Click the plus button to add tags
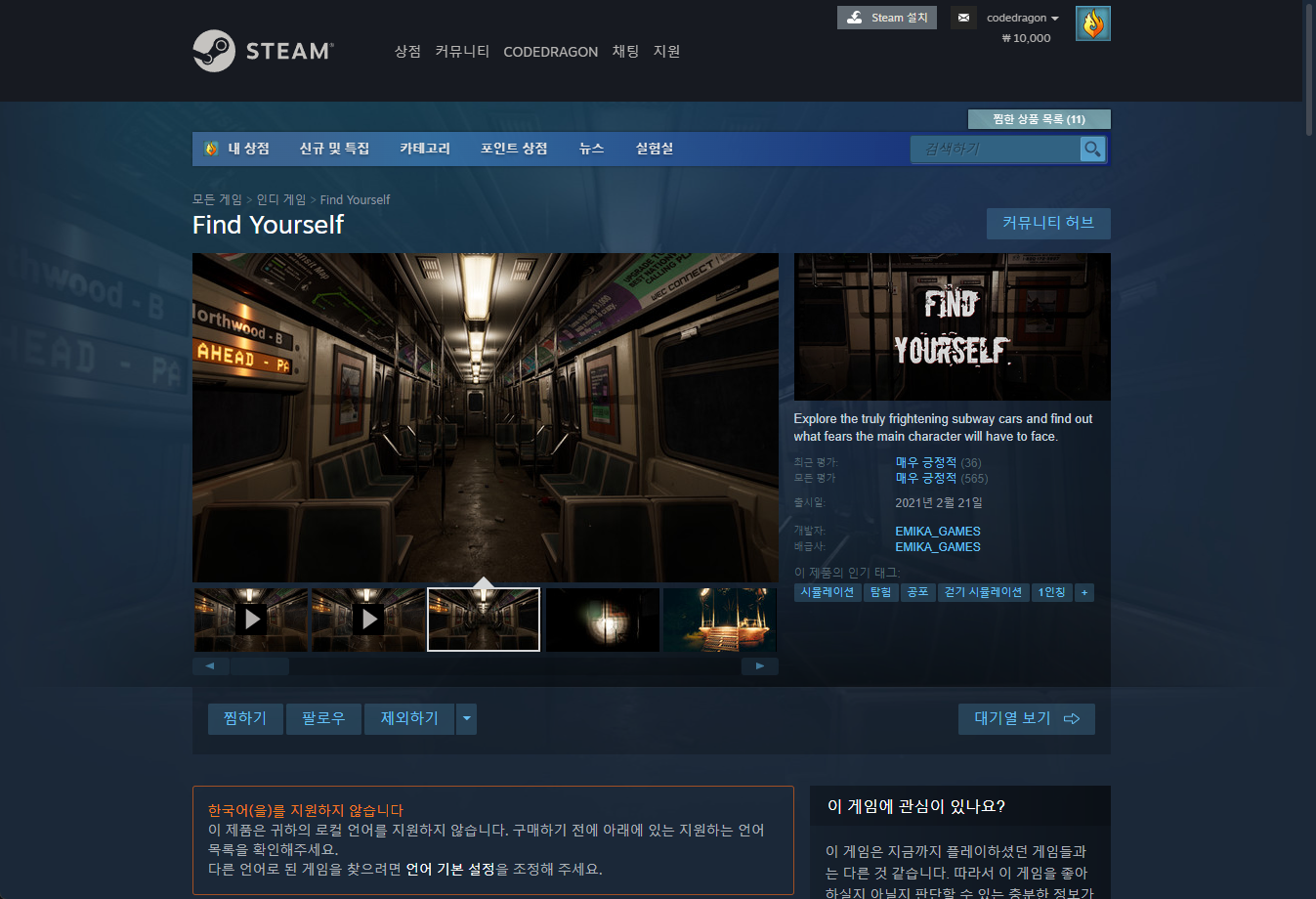1316x899 pixels. pos(1084,592)
